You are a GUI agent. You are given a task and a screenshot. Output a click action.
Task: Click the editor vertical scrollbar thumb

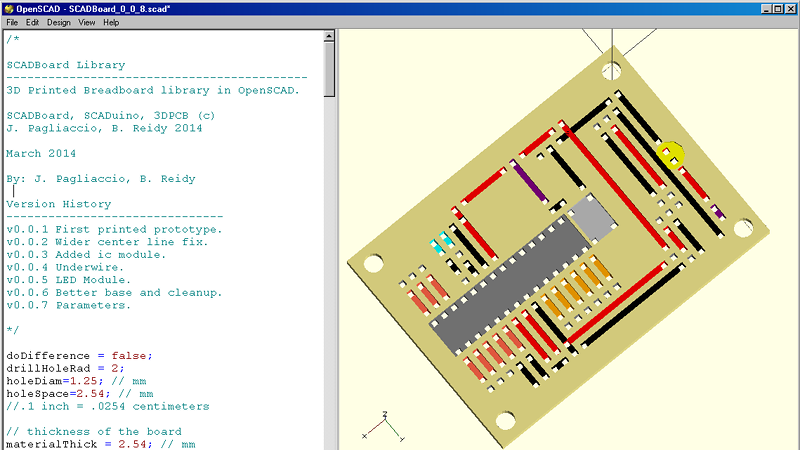click(329, 70)
